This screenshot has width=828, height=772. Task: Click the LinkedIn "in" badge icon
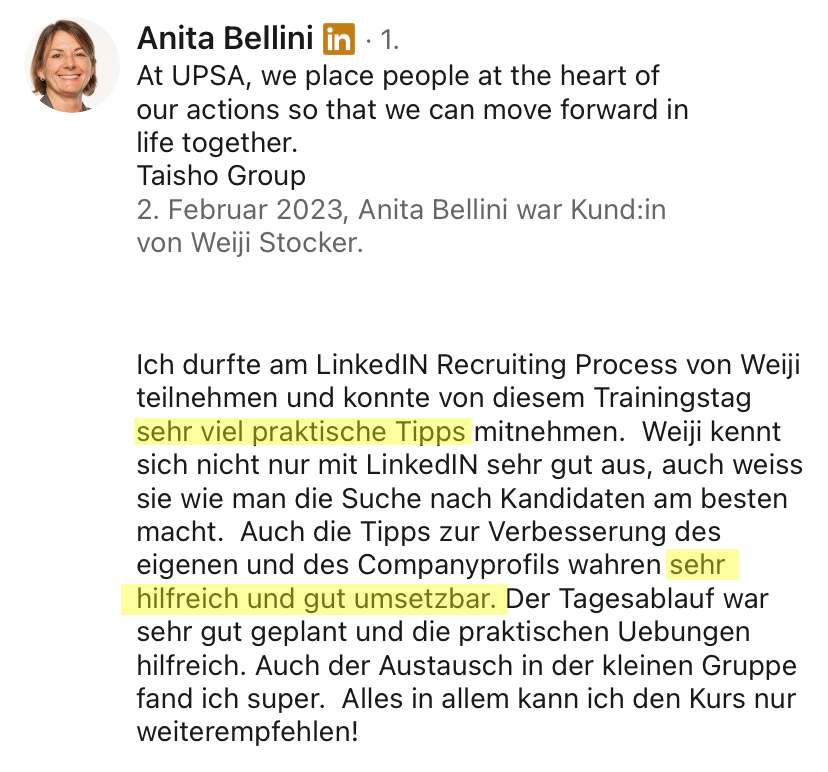(339, 40)
